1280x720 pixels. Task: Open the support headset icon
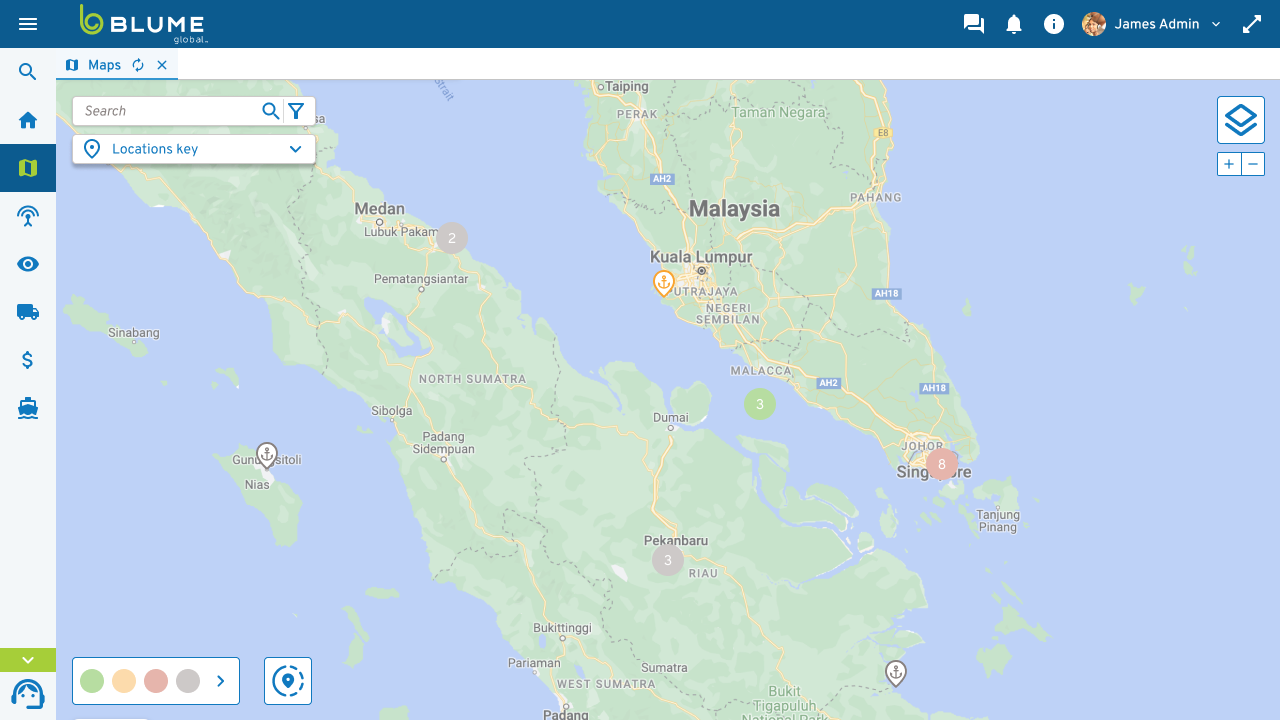[28, 695]
